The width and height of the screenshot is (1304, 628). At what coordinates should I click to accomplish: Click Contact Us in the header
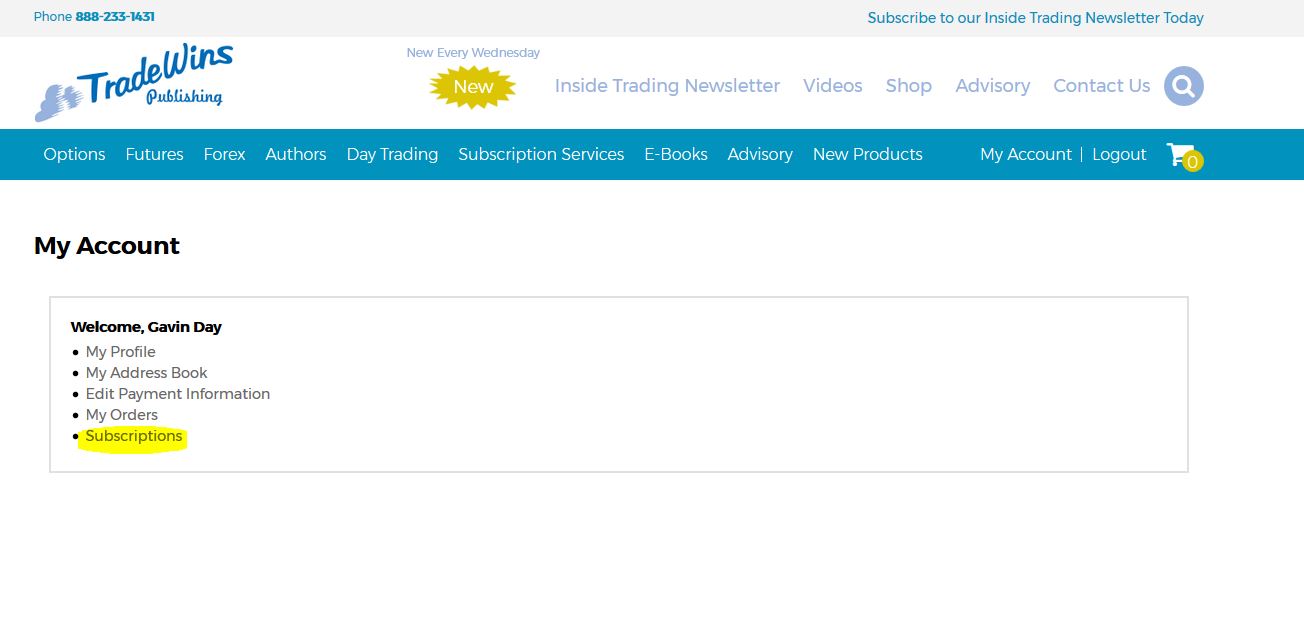[x=1101, y=86]
